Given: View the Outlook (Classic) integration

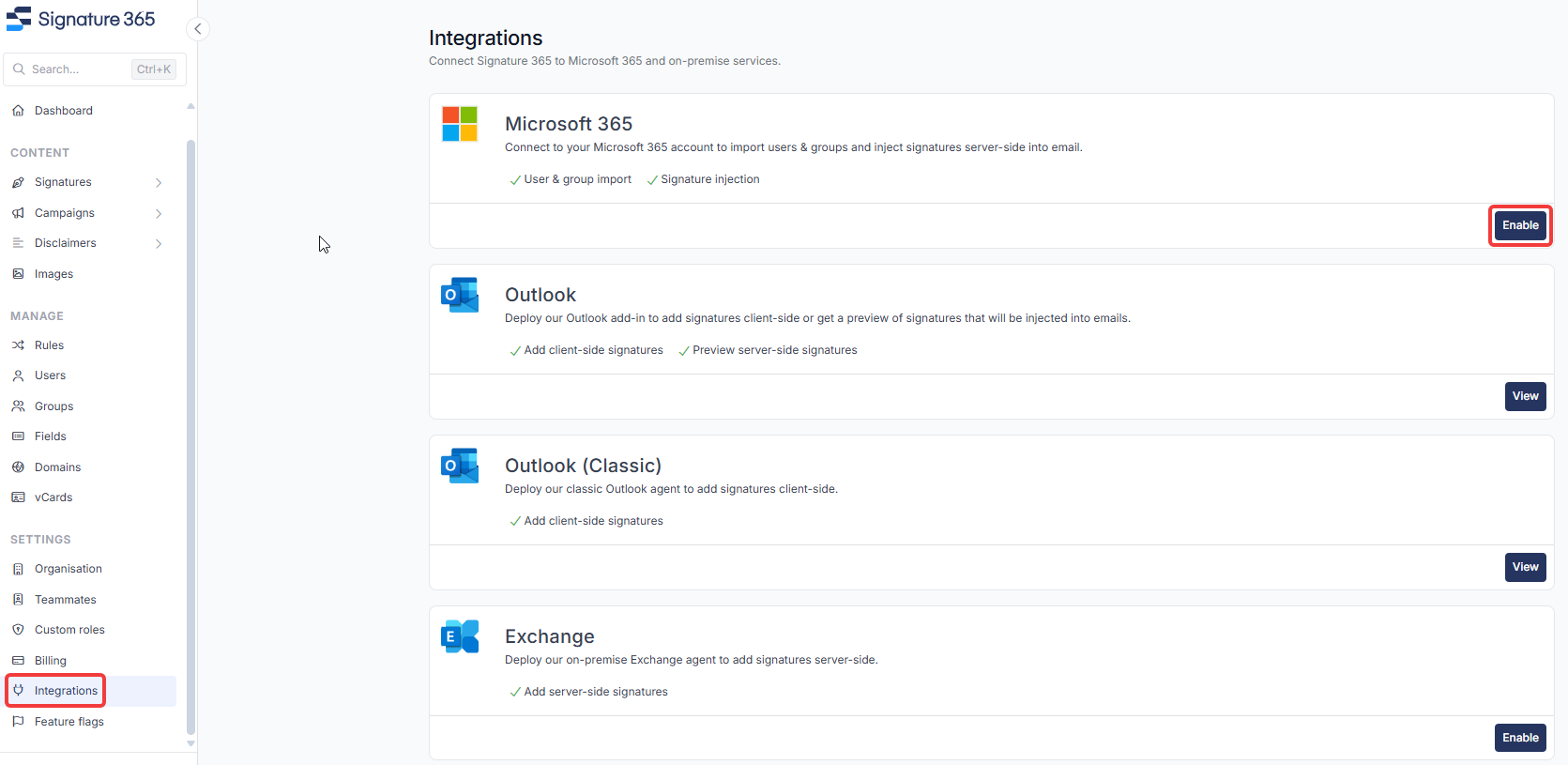Looking at the screenshot, I should click(1526, 567).
